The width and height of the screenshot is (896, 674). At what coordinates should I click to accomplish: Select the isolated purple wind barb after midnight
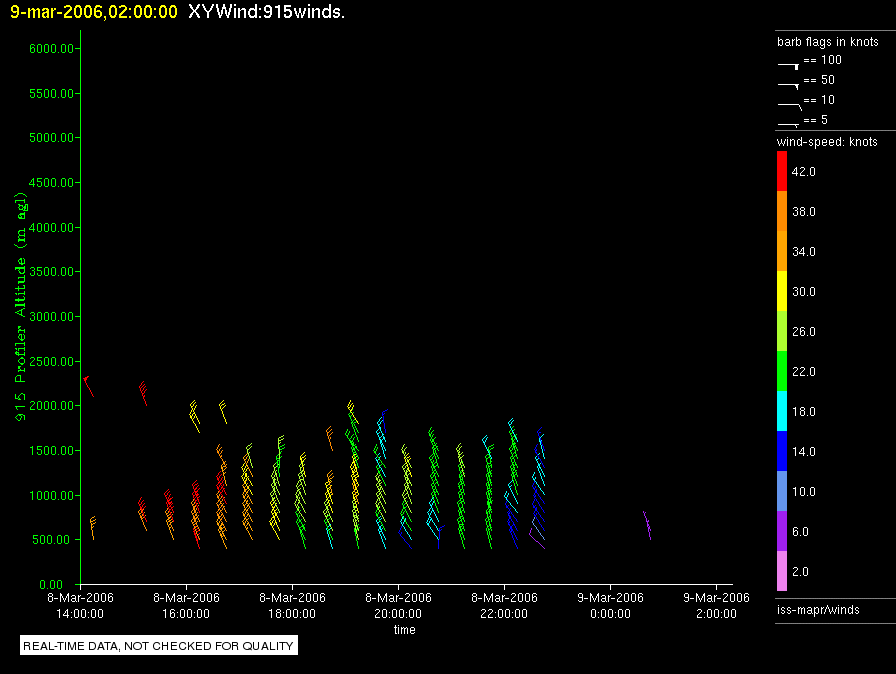pyautogui.click(x=647, y=524)
